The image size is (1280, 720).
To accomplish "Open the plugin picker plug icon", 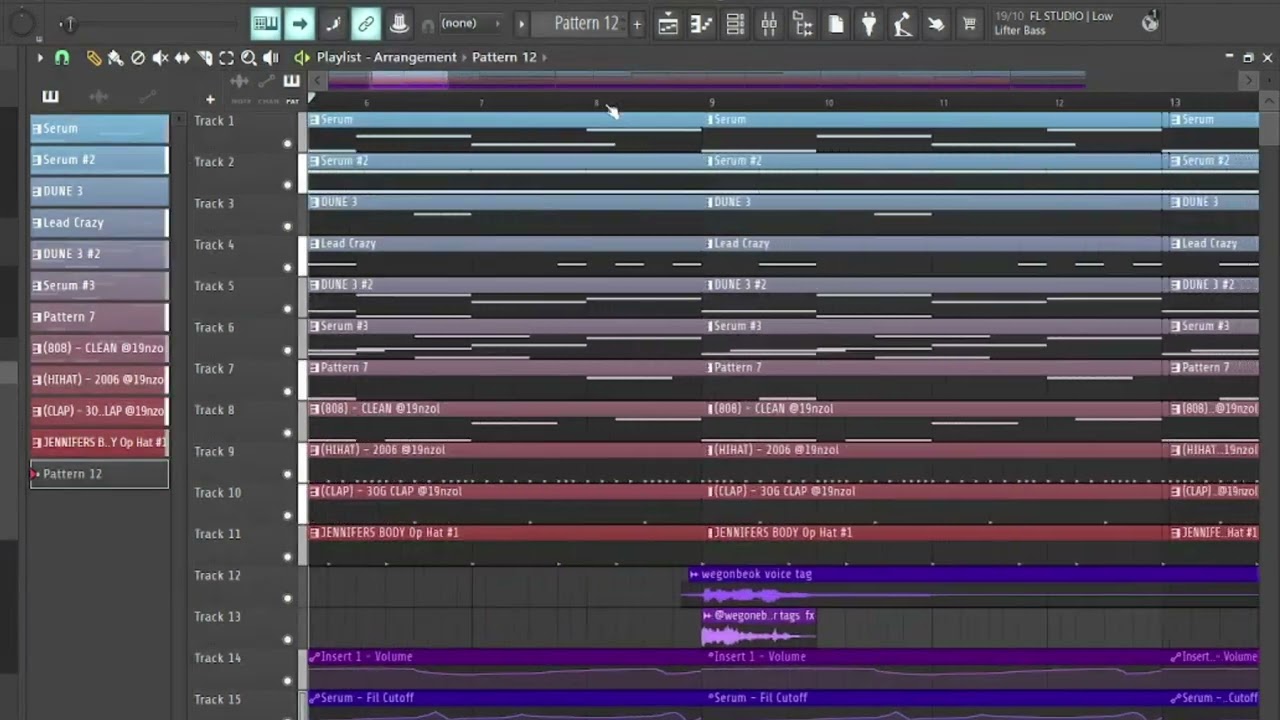I will click(x=869, y=24).
